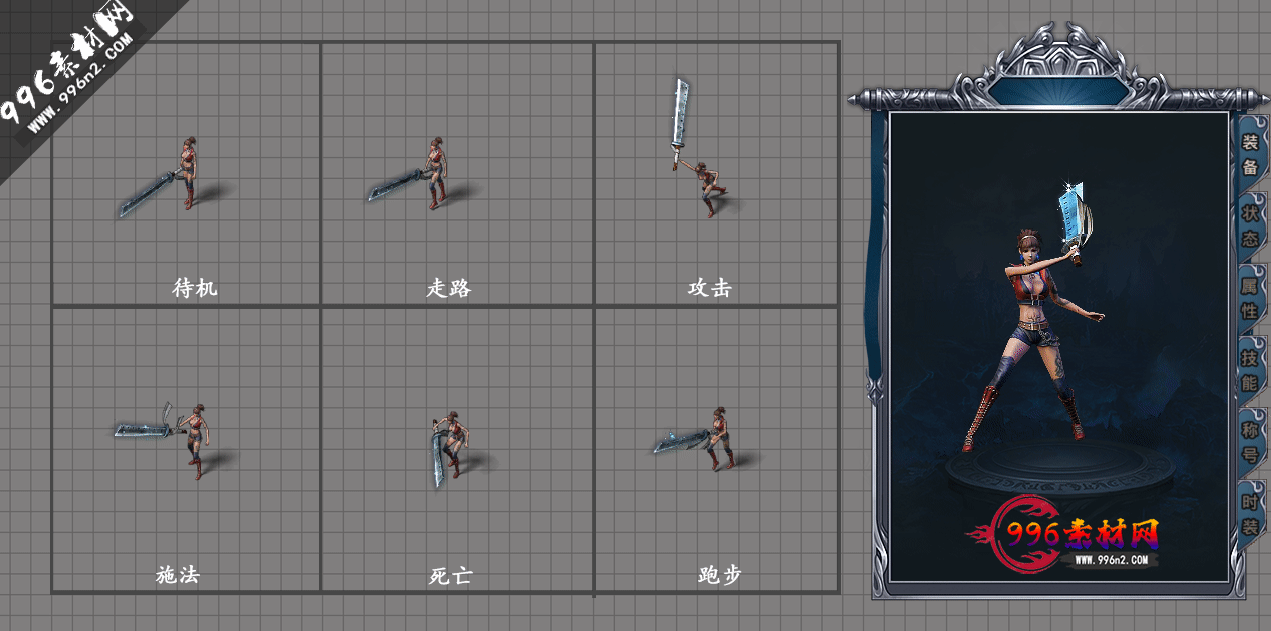Click the 攻击 label text
1271x631 pixels.
click(x=710, y=288)
